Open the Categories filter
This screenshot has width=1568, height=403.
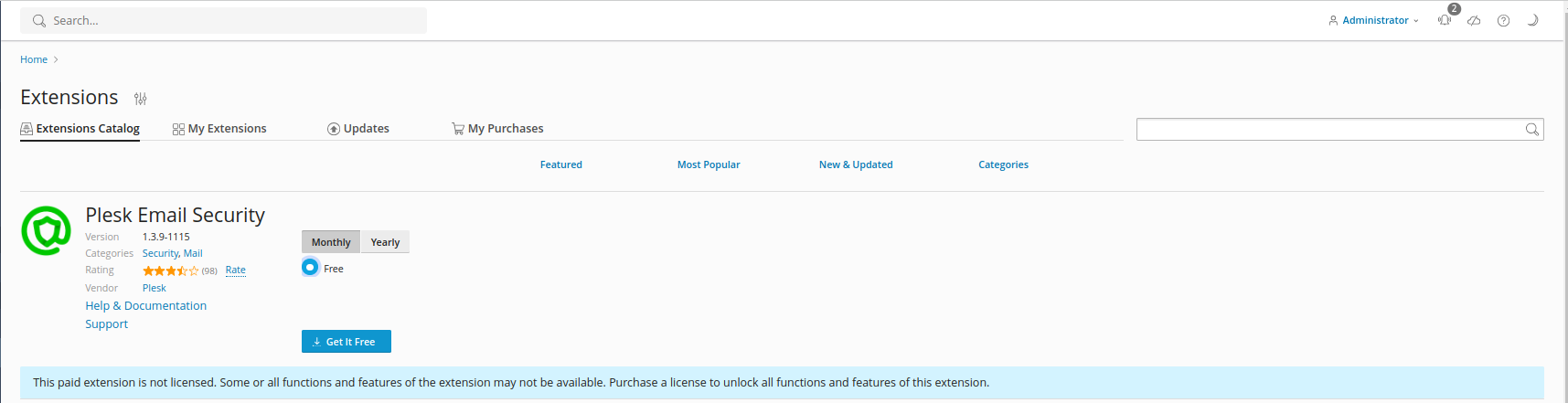[x=1003, y=164]
